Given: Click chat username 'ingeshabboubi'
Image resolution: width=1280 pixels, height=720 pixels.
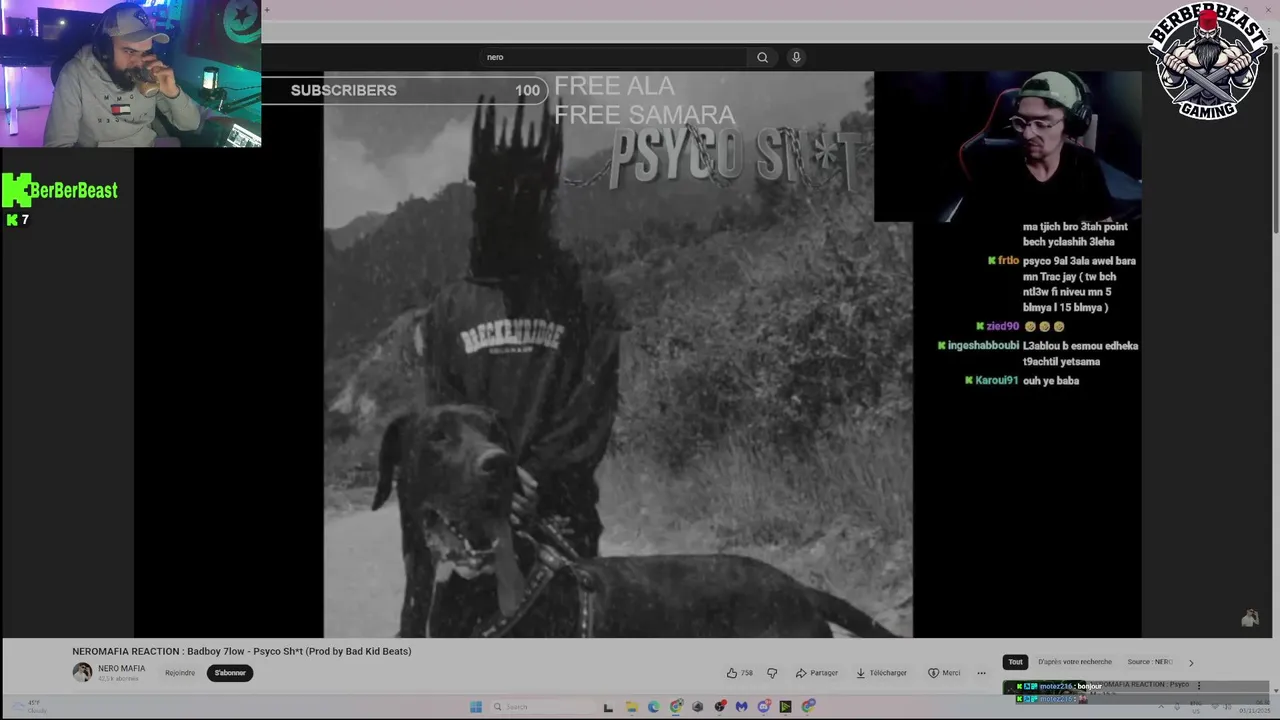Looking at the screenshot, I should (x=983, y=346).
